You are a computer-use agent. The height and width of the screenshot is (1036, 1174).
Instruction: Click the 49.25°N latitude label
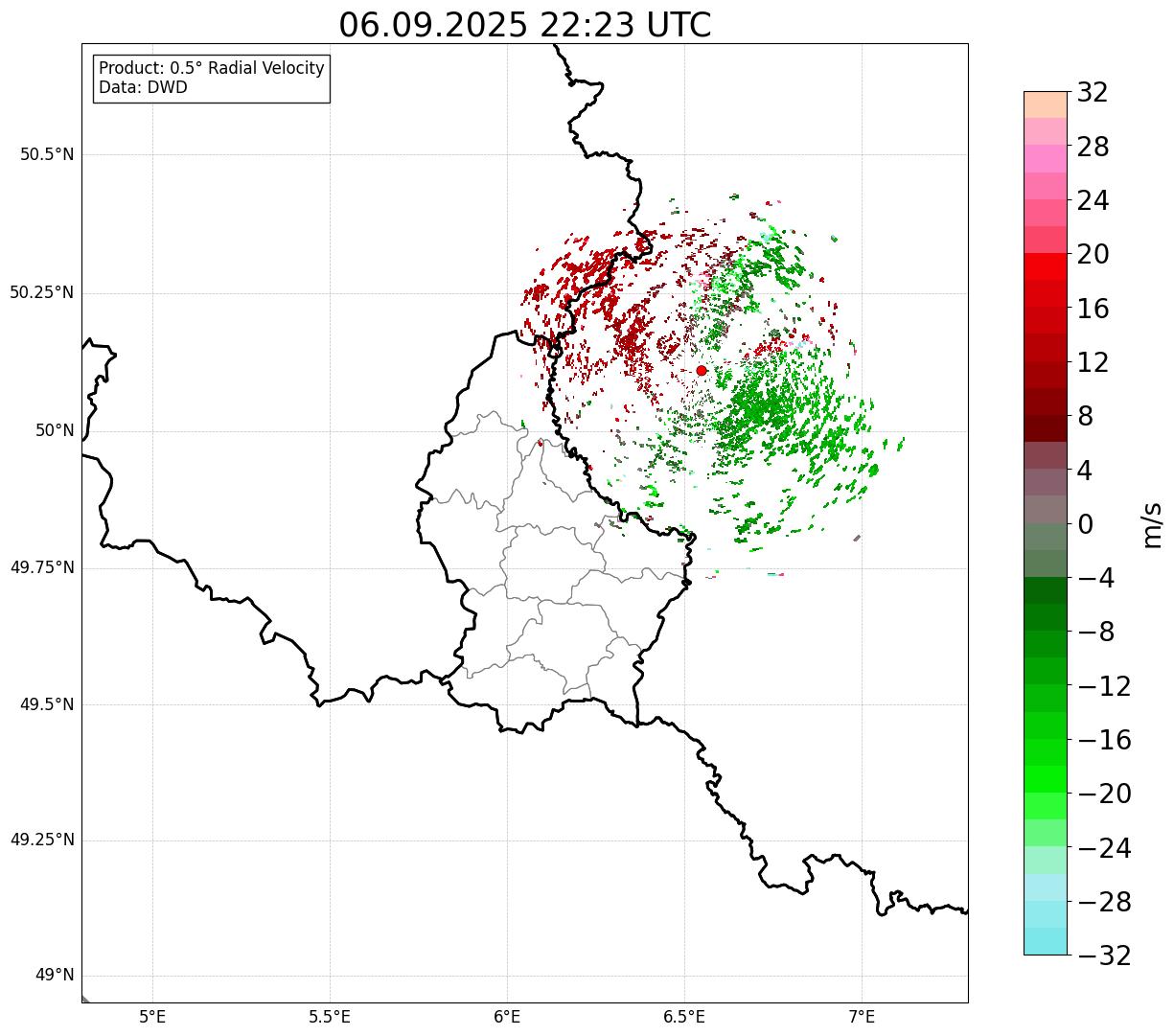coord(42,840)
